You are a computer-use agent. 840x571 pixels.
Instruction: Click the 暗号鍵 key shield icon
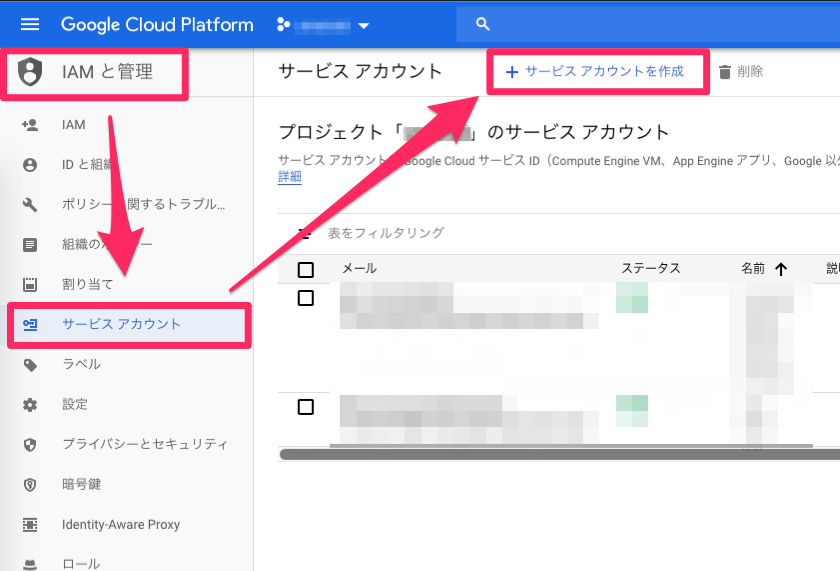30,485
